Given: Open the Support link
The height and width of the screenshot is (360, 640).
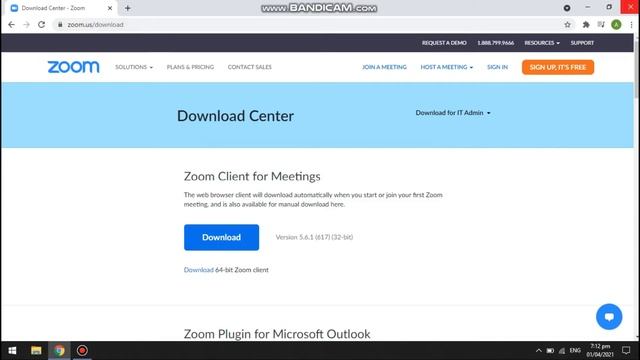Looking at the screenshot, I should point(582,43).
